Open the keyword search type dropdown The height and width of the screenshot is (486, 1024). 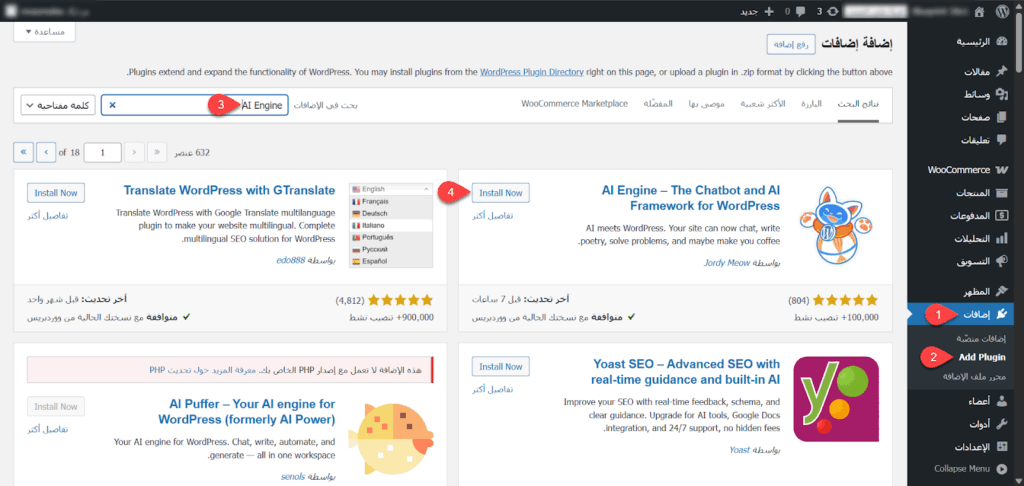coord(57,105)
